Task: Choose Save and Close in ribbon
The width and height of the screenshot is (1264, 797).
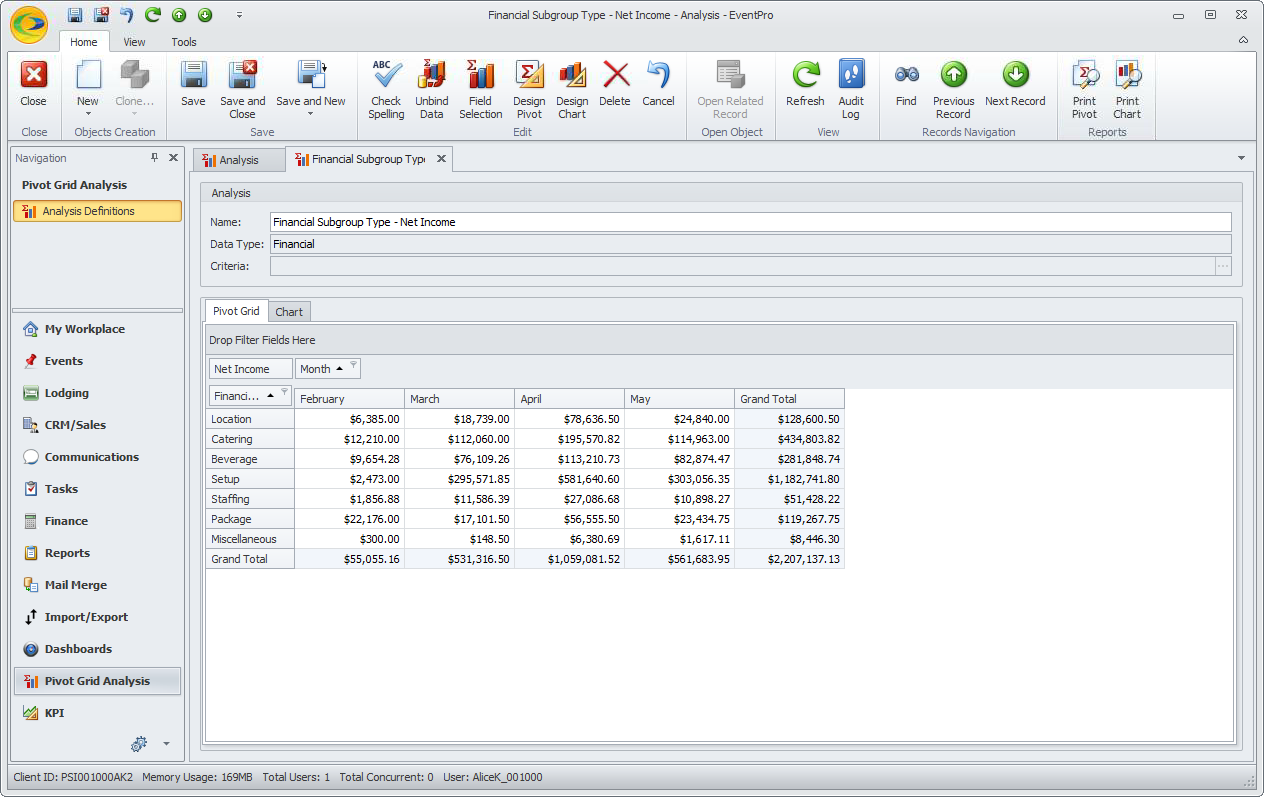Action: (243, 89)
